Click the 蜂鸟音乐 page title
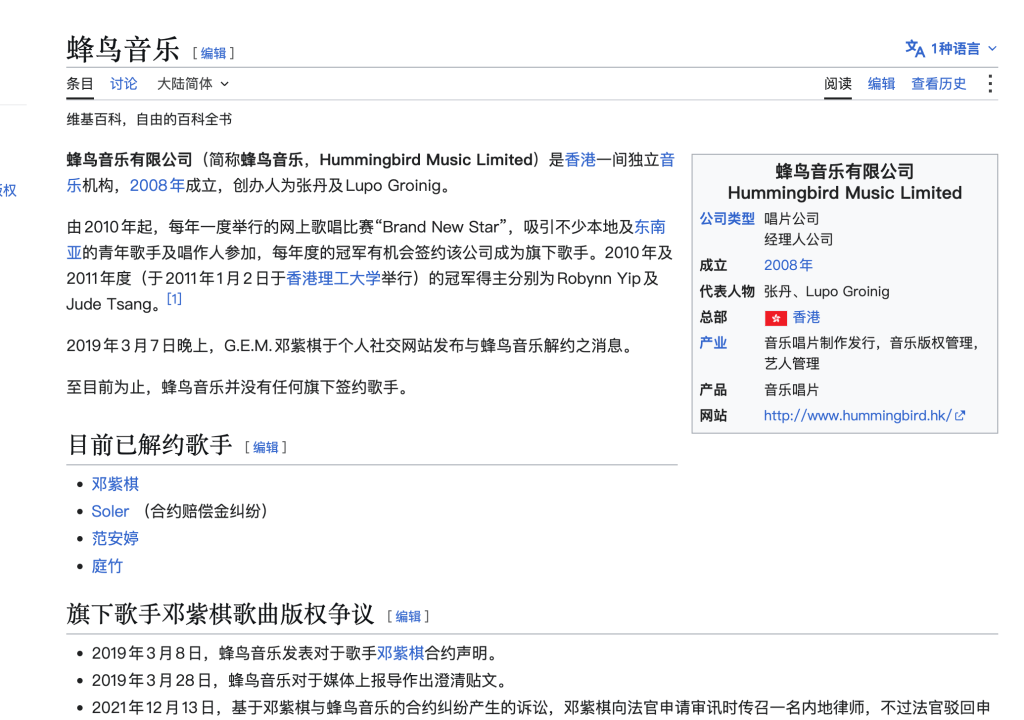 tap(123, 49)
